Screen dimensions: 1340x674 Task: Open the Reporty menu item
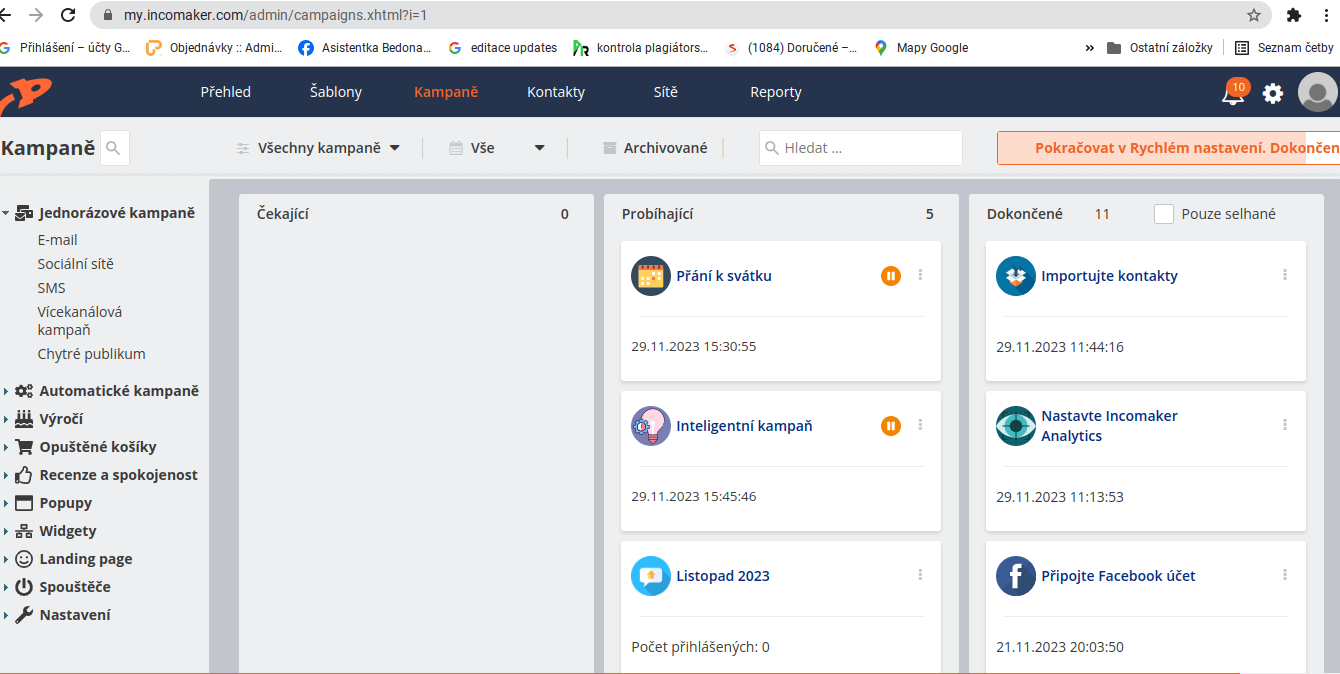pos(775,91)
